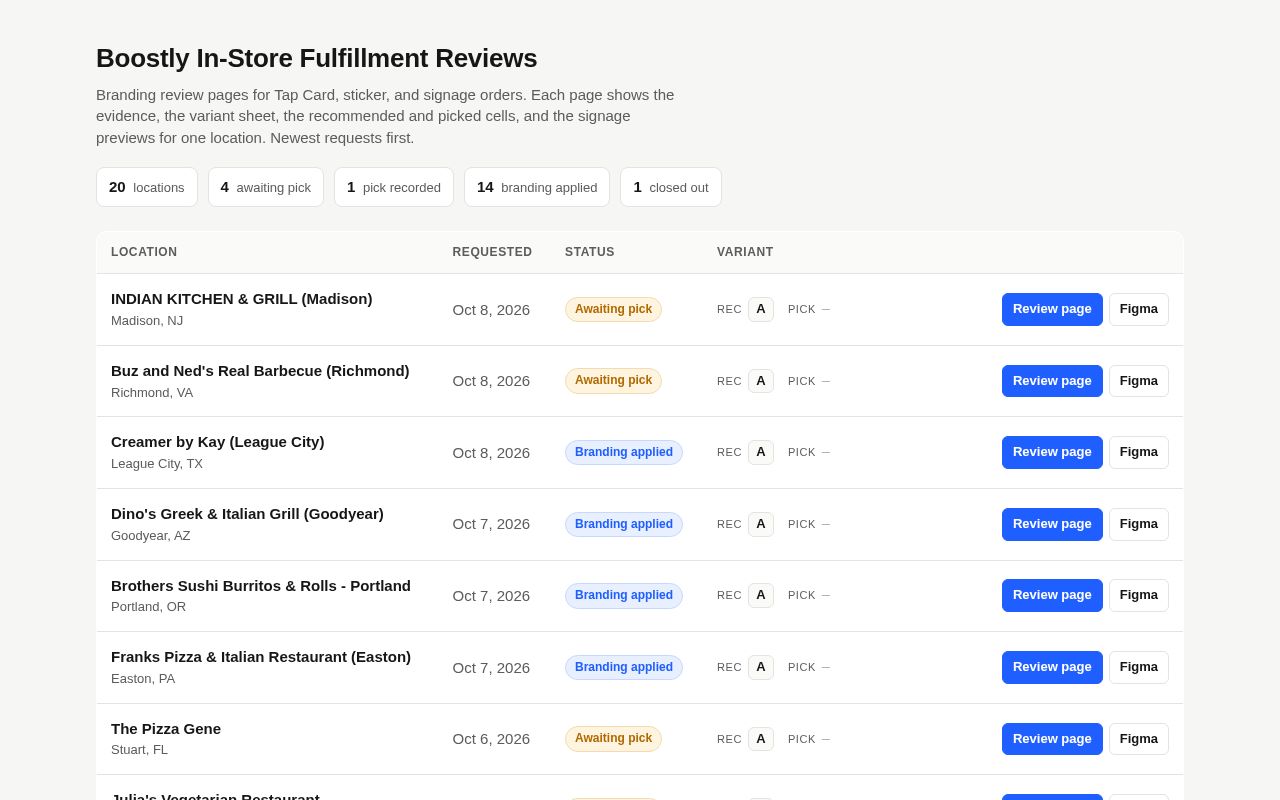Click the 1 closed out chip
The width and height of the screenshot is (1280, 800).
pos(671,187)
